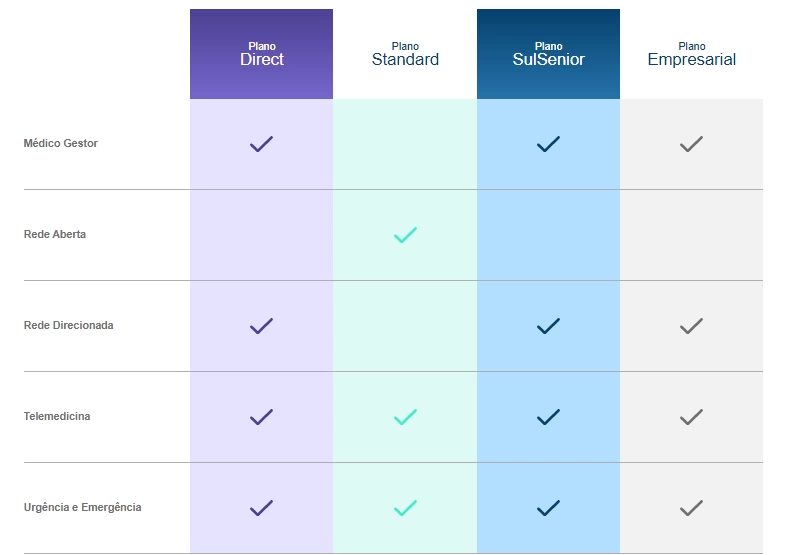Click Médico Gestor checkmark under Plano Direct
The width and height of the screenshot is (797, 555).
click(261, 144)
